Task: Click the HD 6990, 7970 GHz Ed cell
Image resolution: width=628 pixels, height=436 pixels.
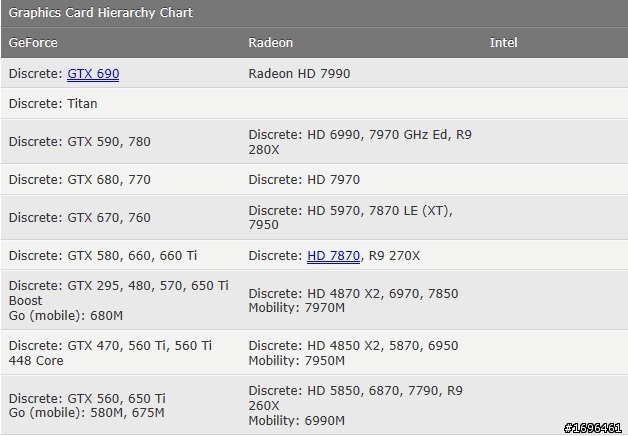Action: pos(360,142)
